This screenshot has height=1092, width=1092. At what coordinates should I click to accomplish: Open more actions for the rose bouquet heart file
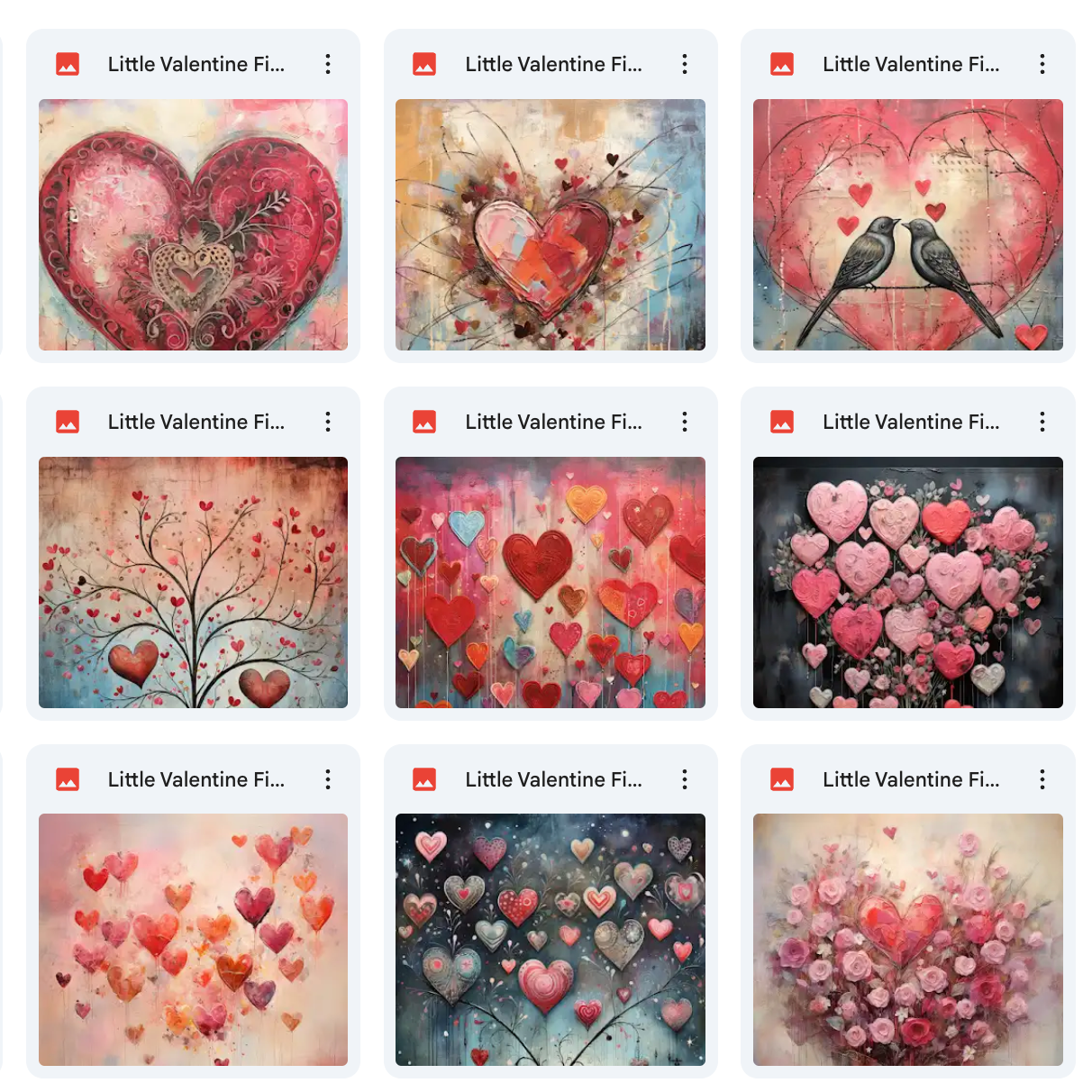click(x=1042, y=779)
